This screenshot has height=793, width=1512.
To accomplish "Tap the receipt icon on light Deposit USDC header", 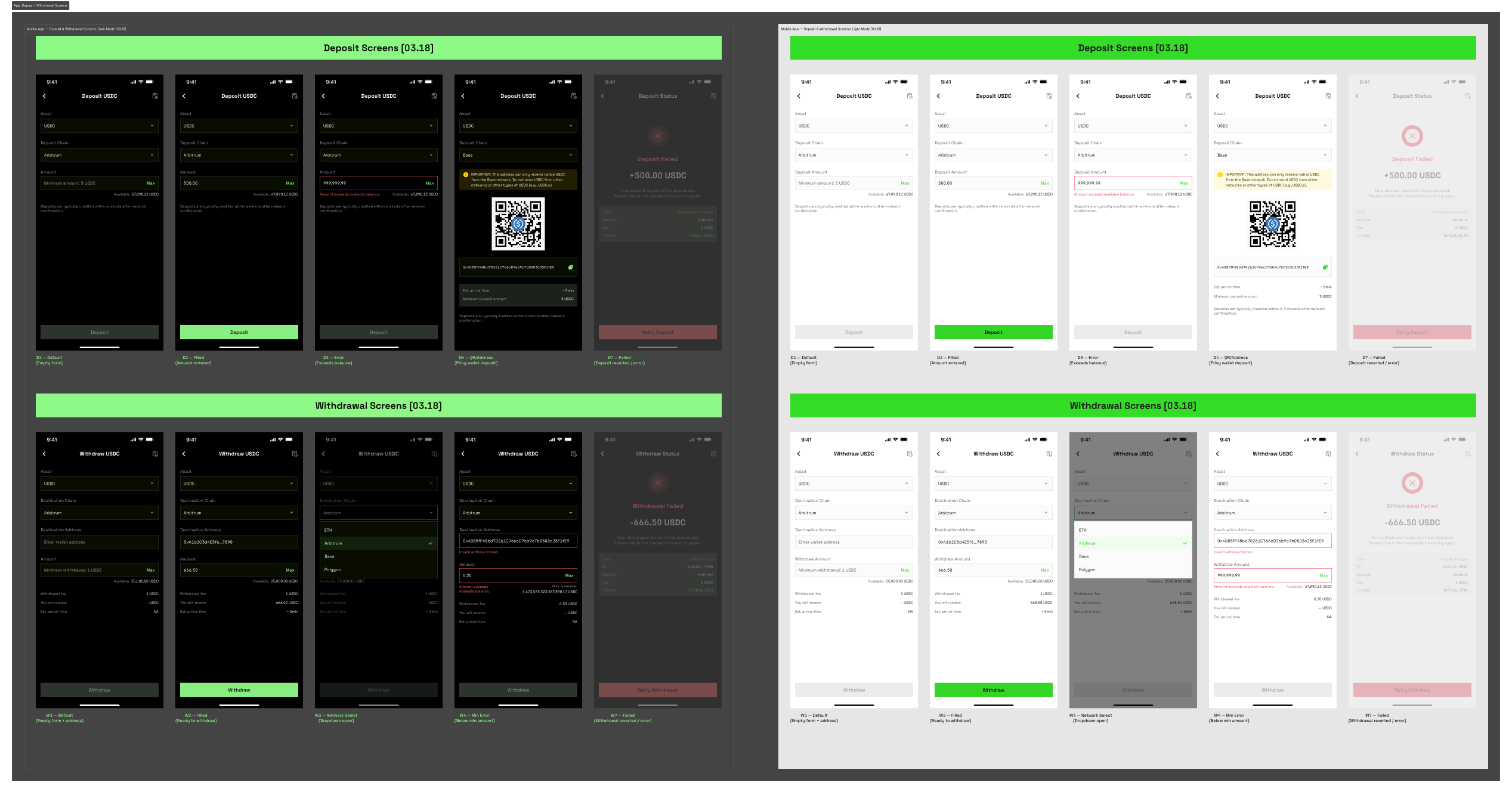I will click(x=909, y=95).
